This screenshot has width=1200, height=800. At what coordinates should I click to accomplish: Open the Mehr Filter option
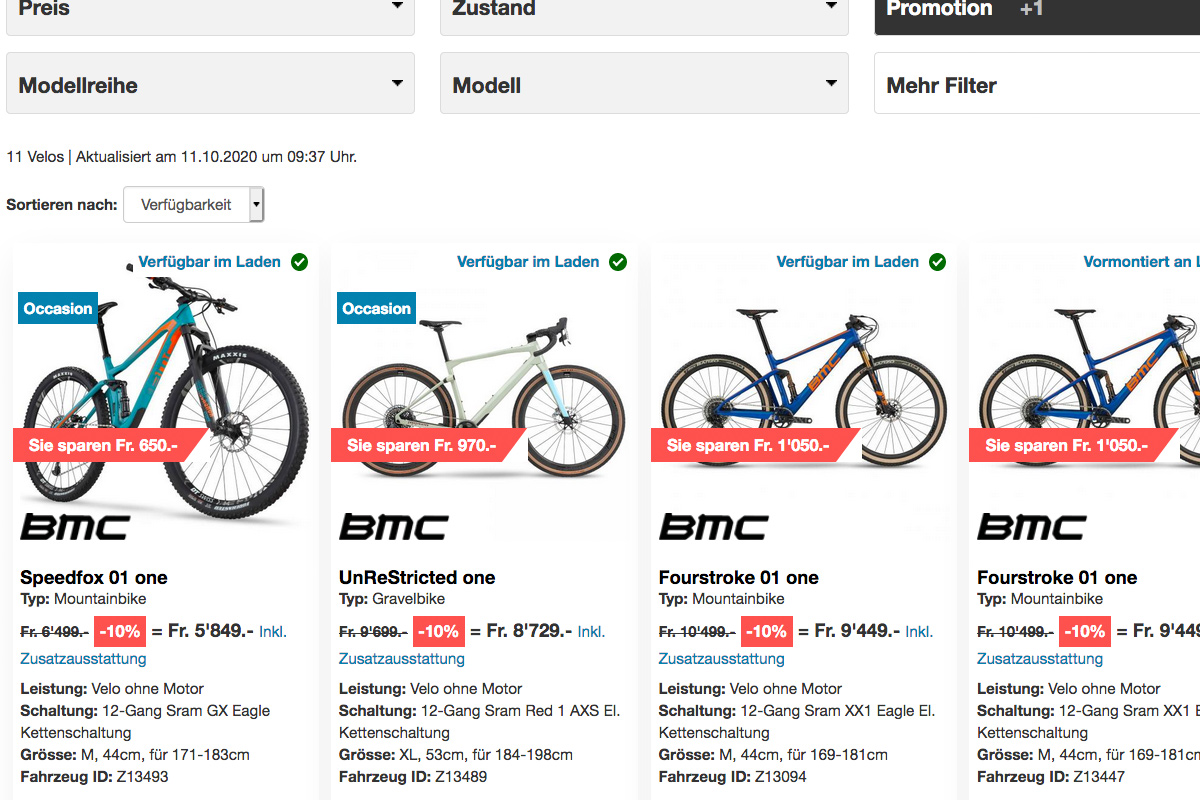point(1037,85)
